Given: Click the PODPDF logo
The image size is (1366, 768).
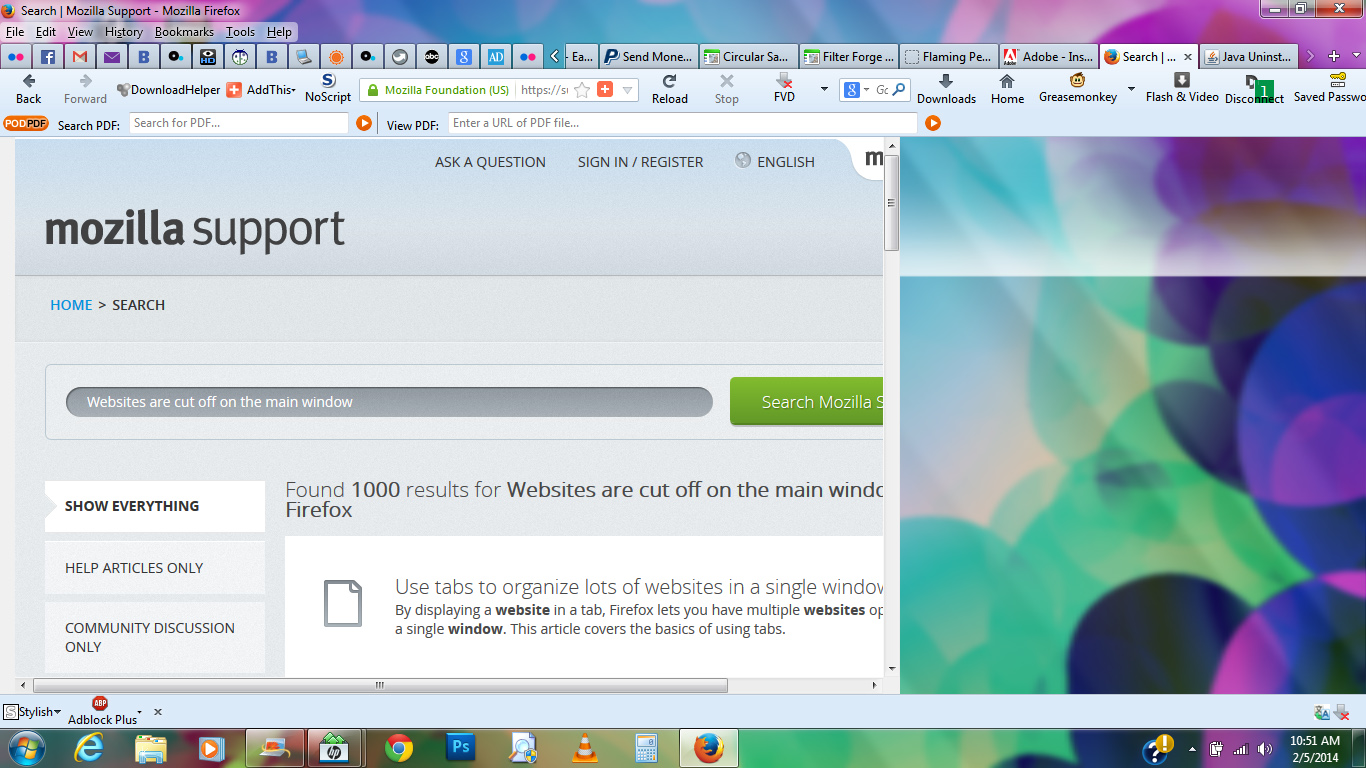Looking at the screenshot, I should [x=26, y=123].
